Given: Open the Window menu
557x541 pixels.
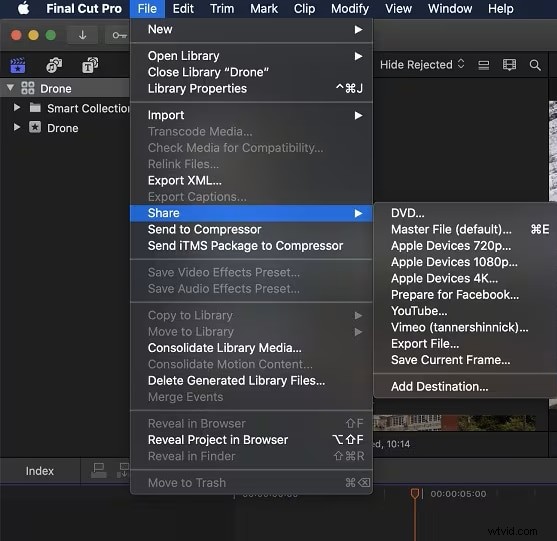Looking at the screenshot, I should click(450, 9).
